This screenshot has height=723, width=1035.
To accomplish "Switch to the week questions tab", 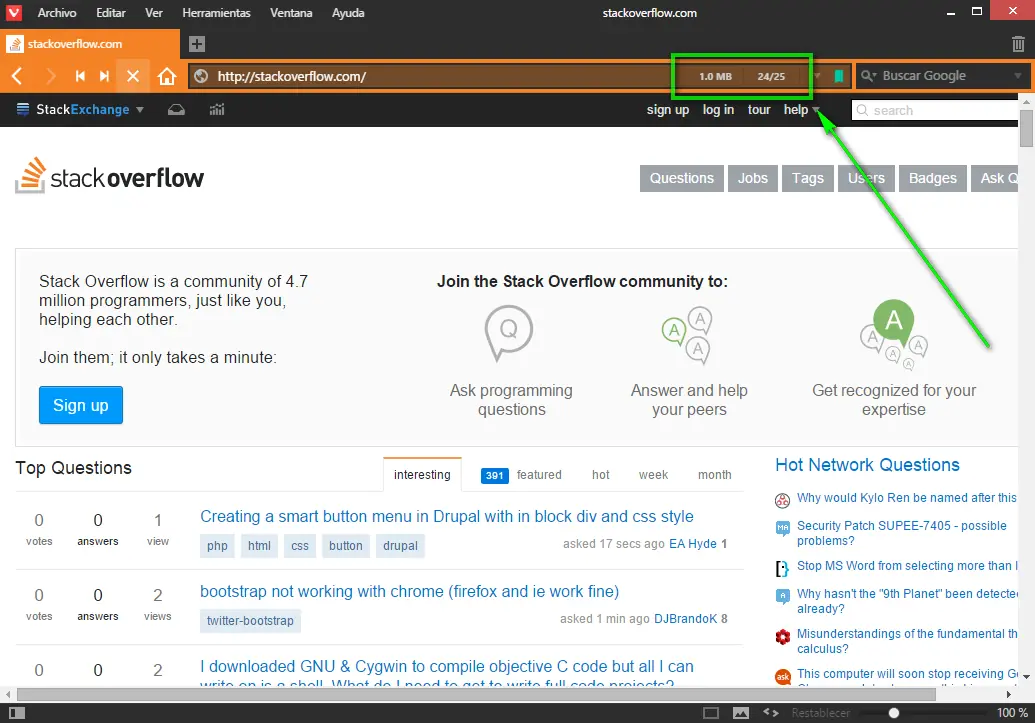I will [x=653, y=475].
